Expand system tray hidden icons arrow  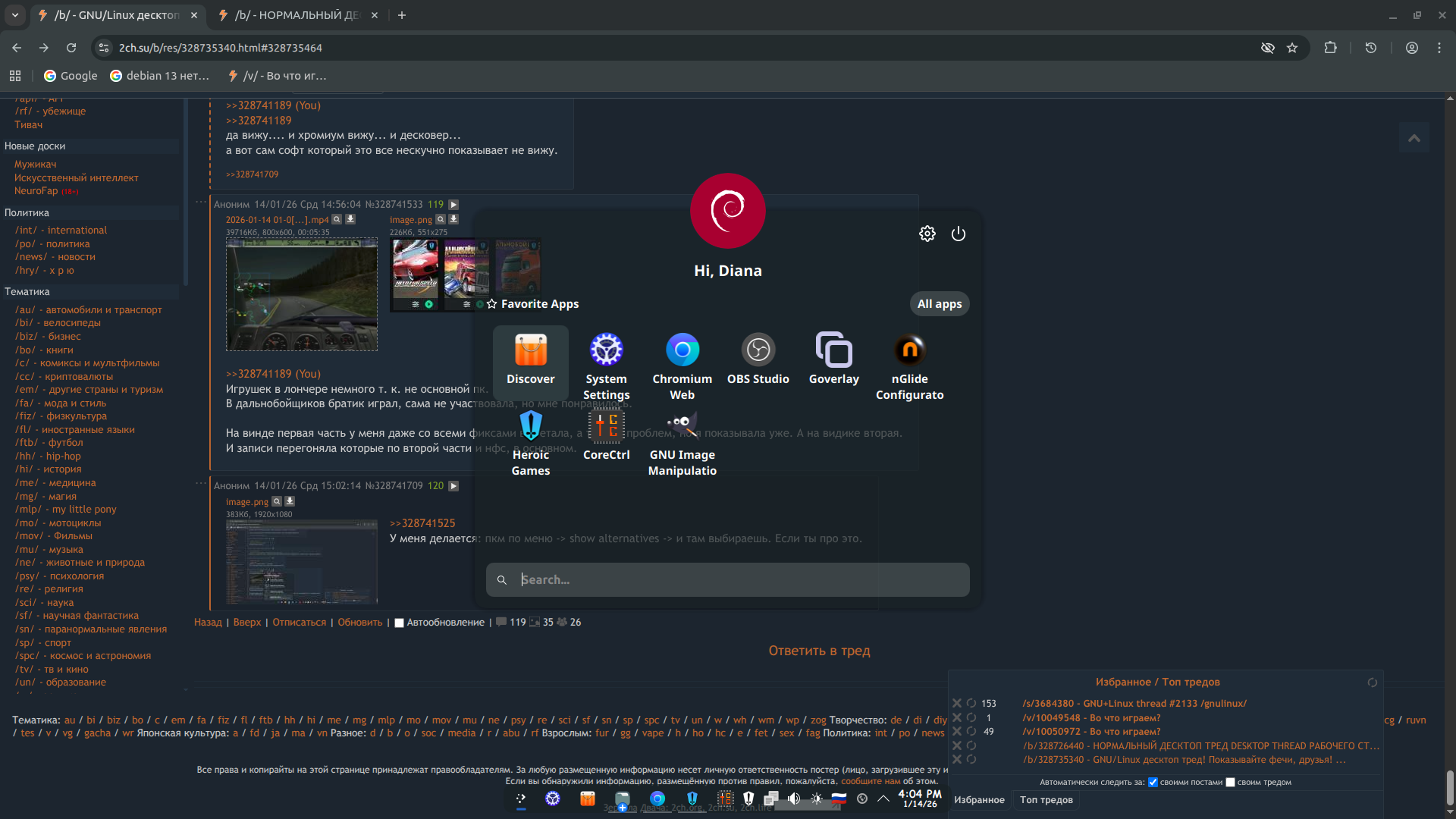[883, 799]
